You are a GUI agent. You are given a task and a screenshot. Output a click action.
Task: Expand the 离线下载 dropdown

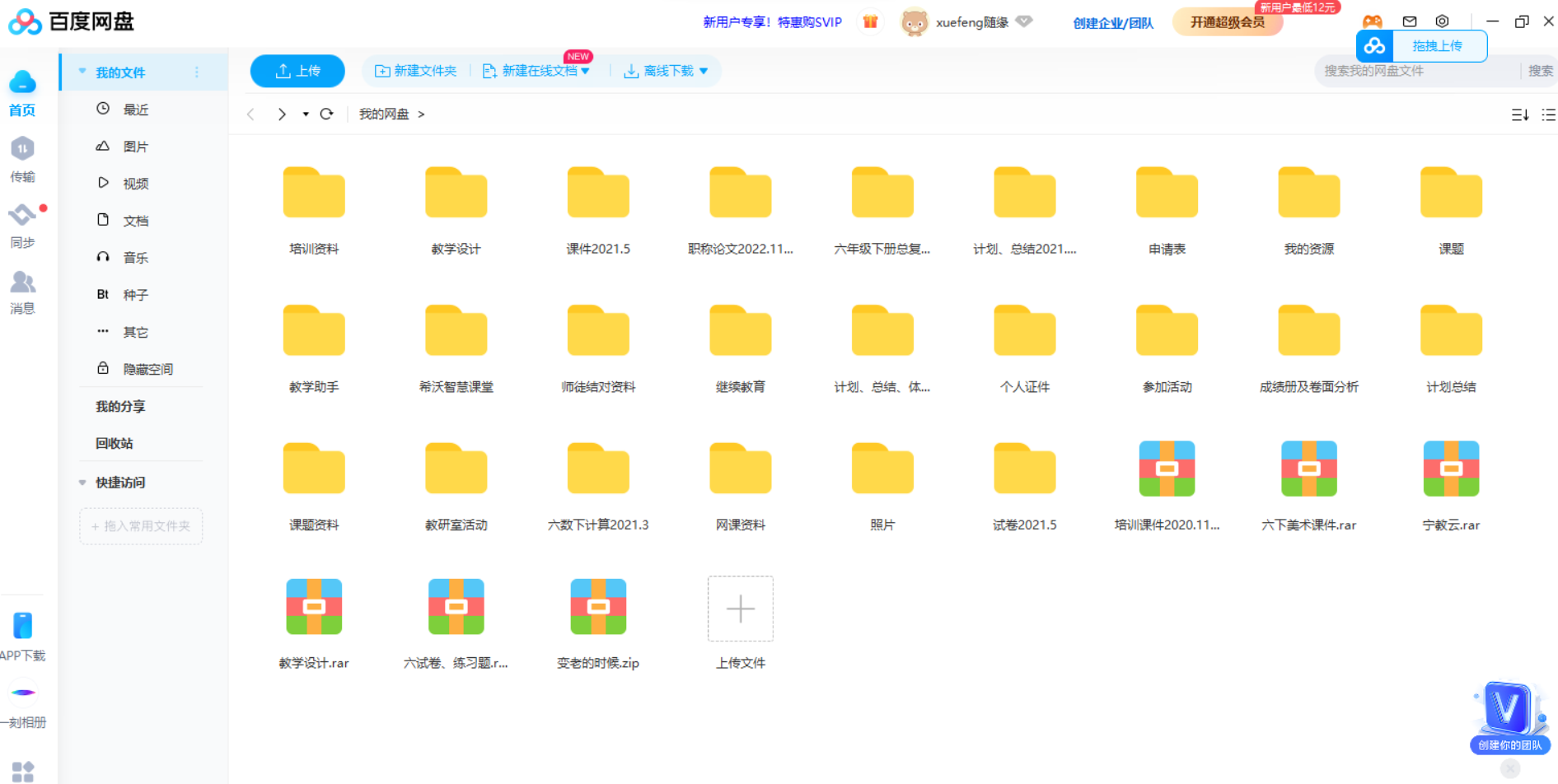click(703, 71)
